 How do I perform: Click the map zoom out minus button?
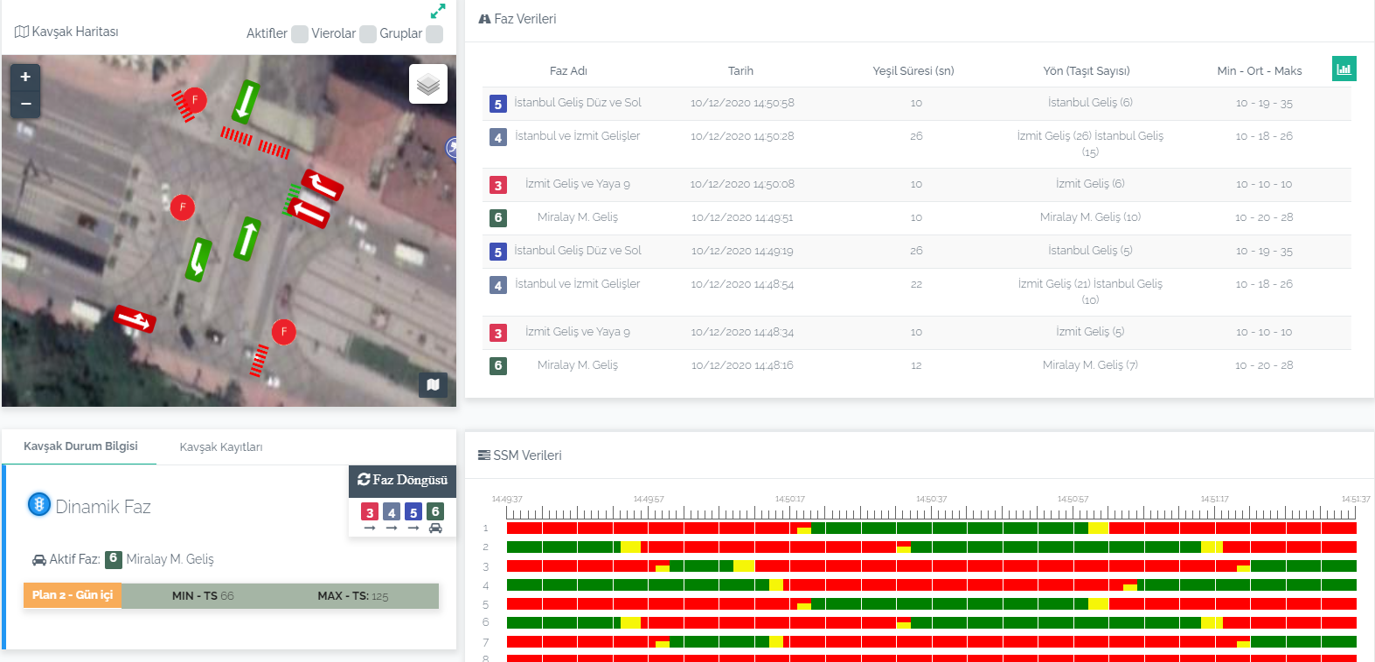coord(26,103)
